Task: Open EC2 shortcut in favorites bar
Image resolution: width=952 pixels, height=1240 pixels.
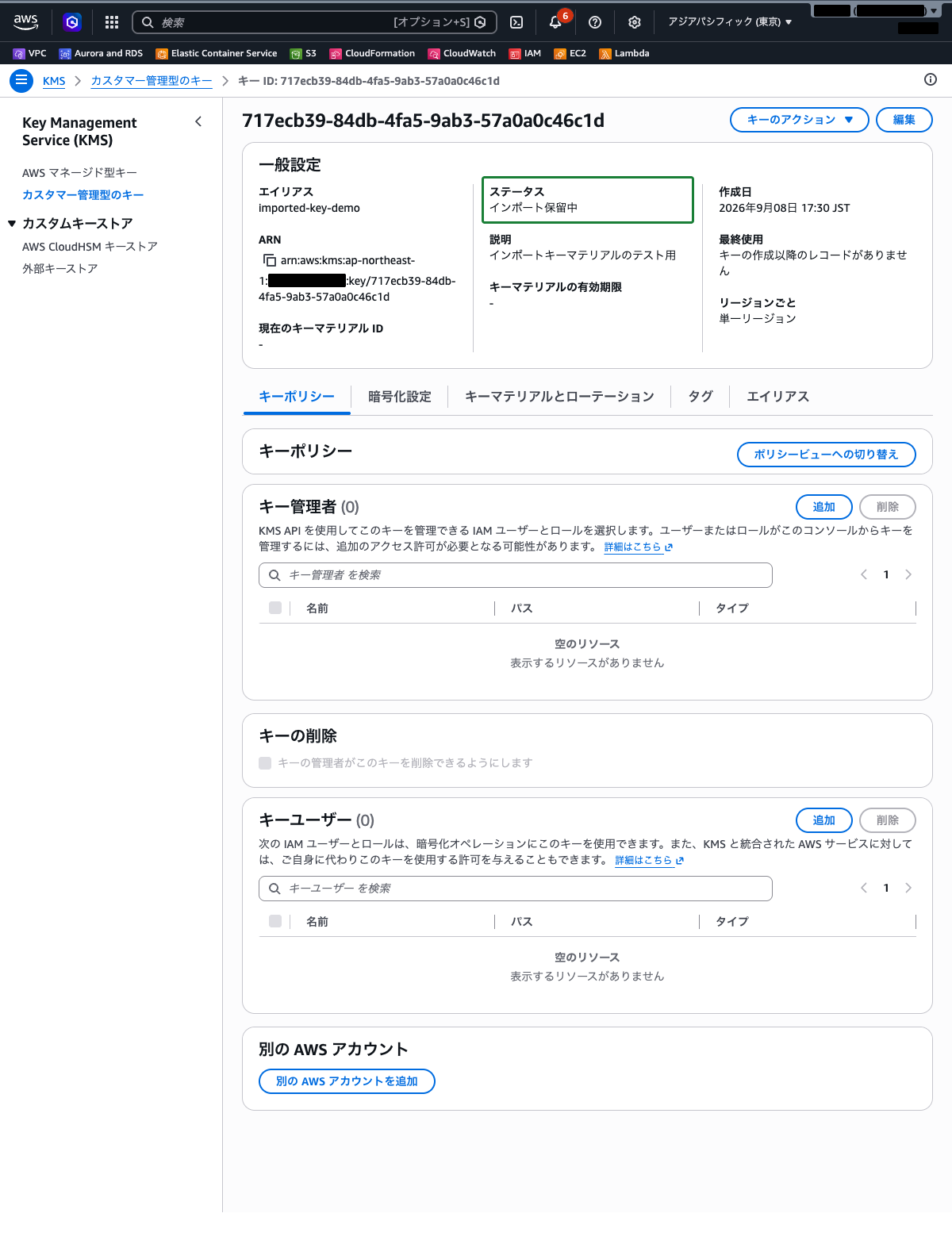Action: [570, 53]
